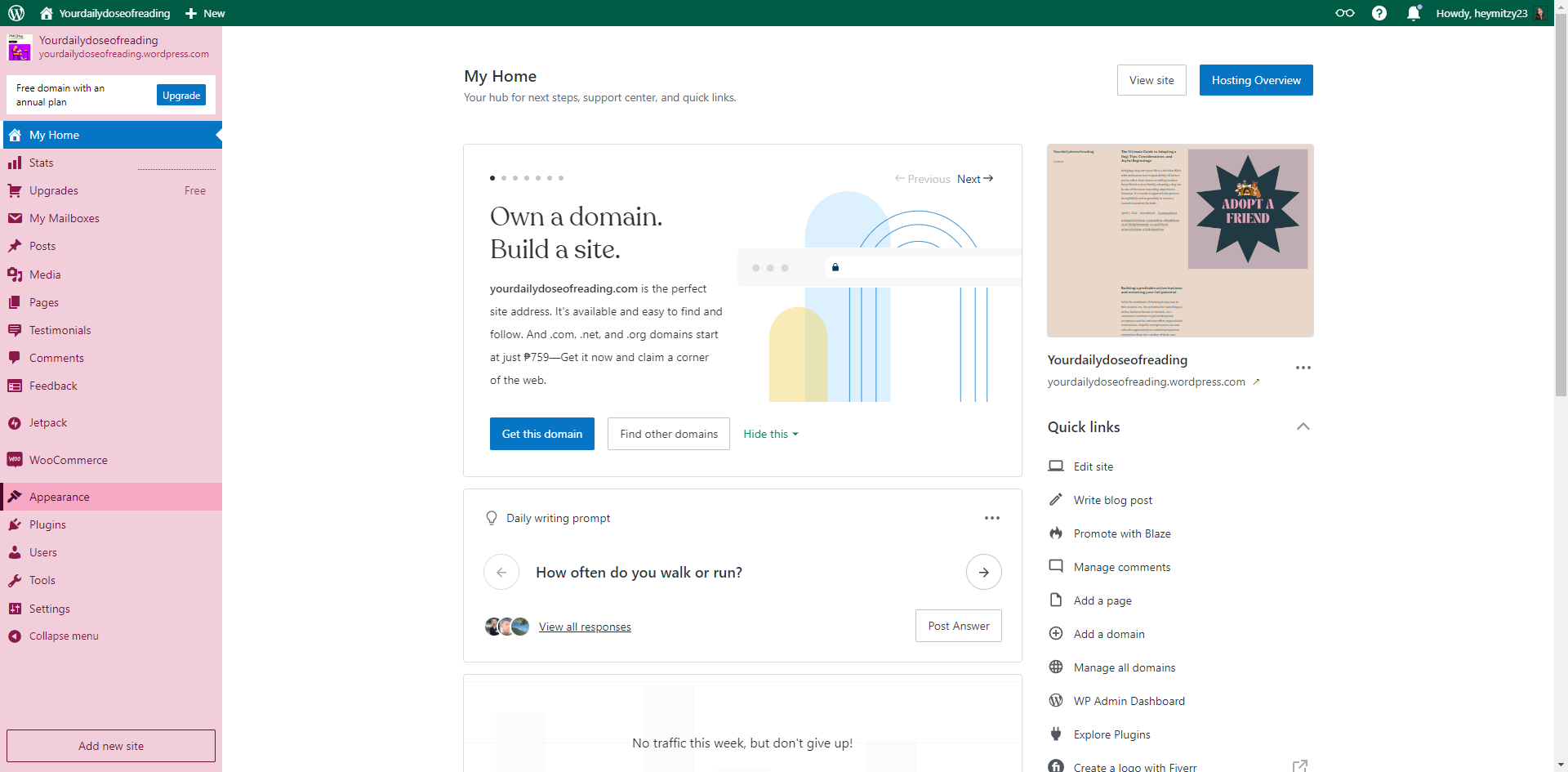This screenshot has height=772, width=1568.
Task: Go to My Mailboxes
Action: [x=111, y=218]
